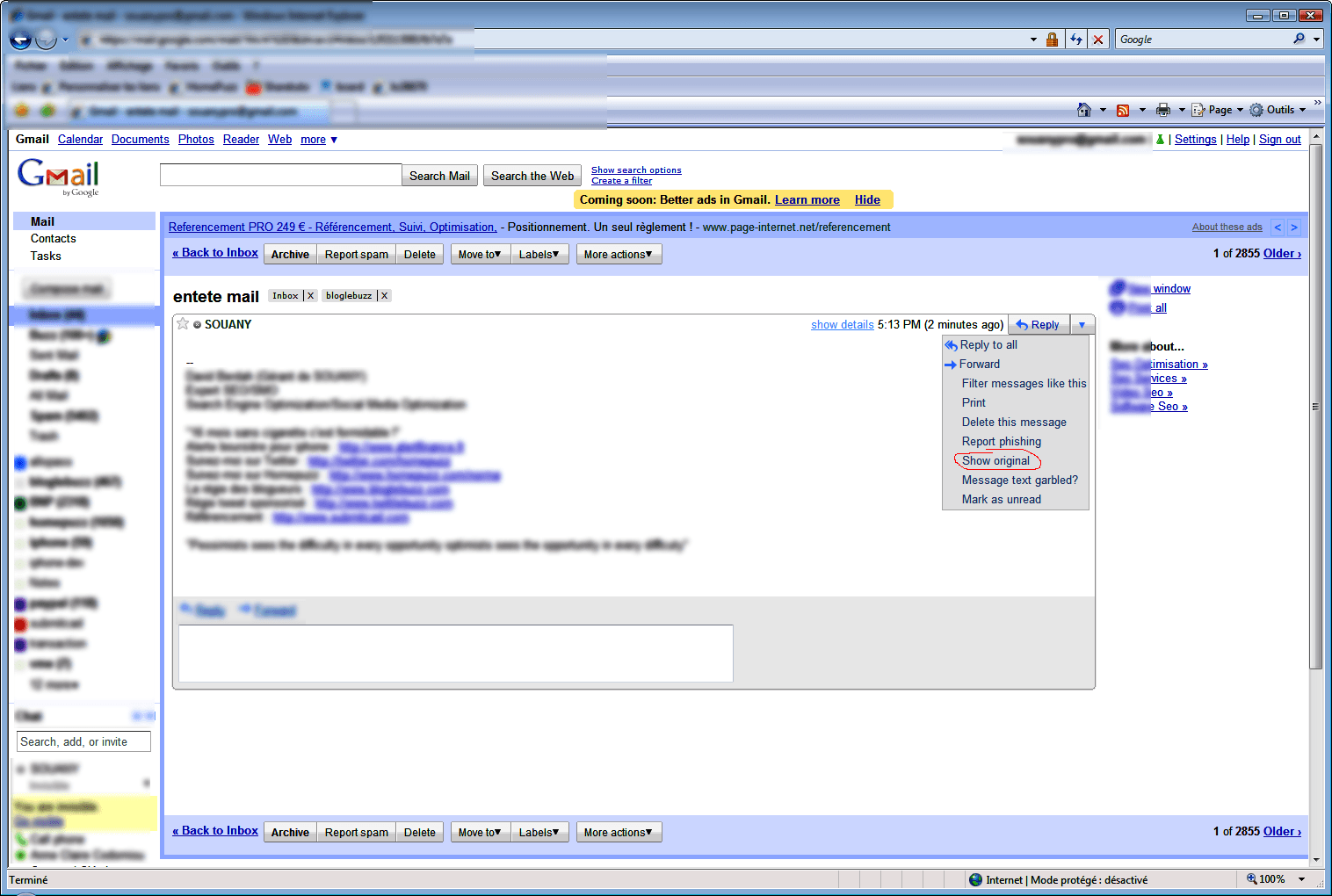Choose Show original option
1332x896 pixels.
(995, 461)
